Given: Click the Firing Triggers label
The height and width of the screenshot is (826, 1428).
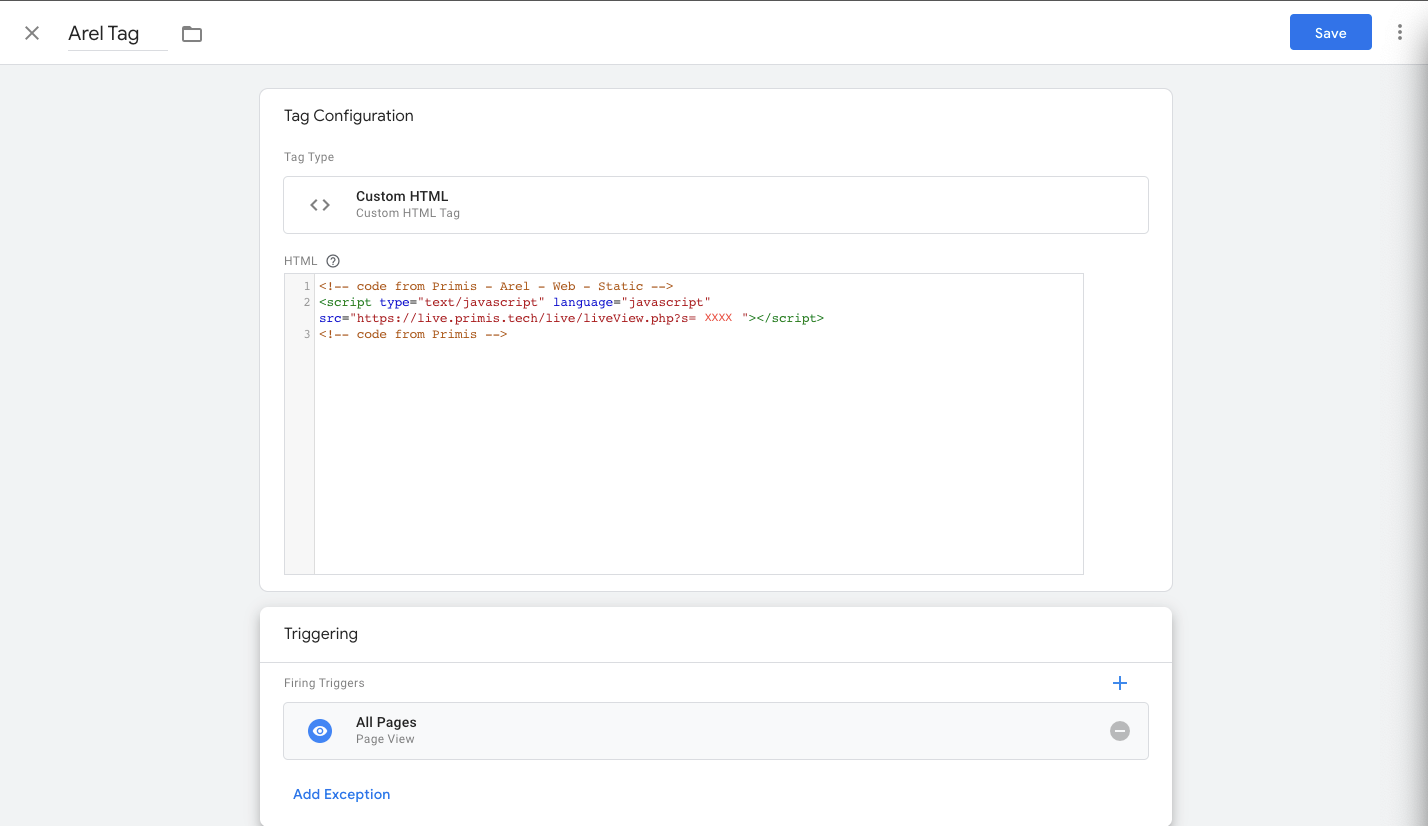Looking at the screenshot, I should coord(324,683).
